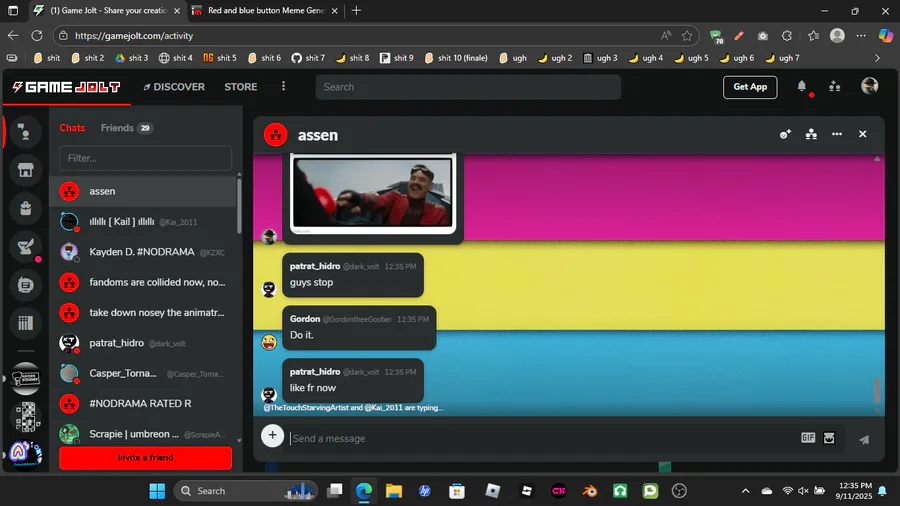The height and width of the screenshot is (506, 900).
Task: Open the notifications bell in Game Jolt
Action: tap(802, 86)
